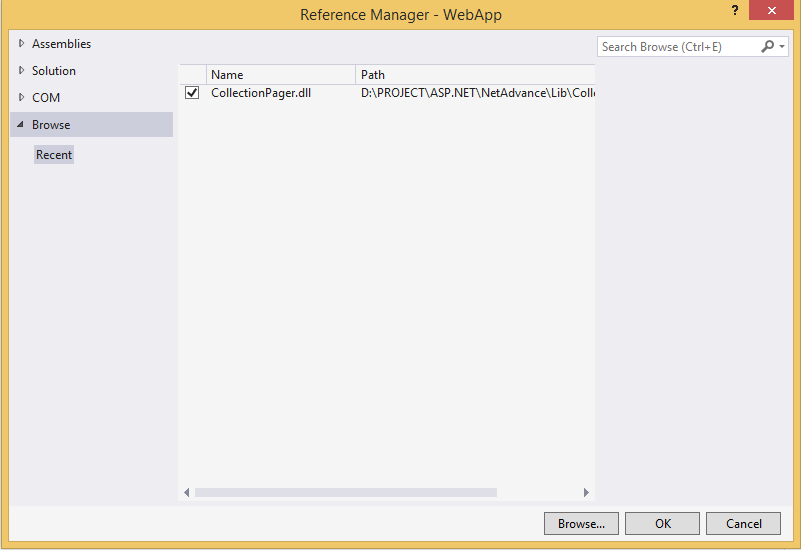Select the Browse category
Viewport: 801px width, 550px height.
(91, 125)
